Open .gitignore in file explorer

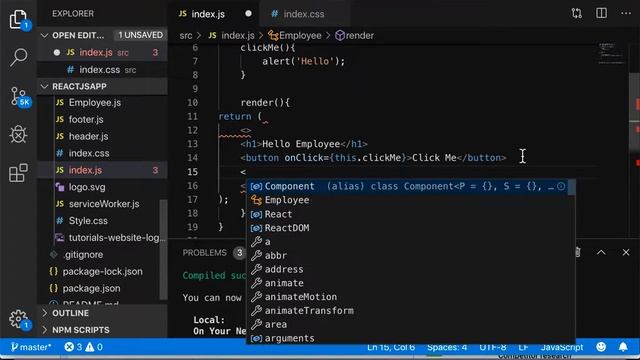(x=102, y=255)
